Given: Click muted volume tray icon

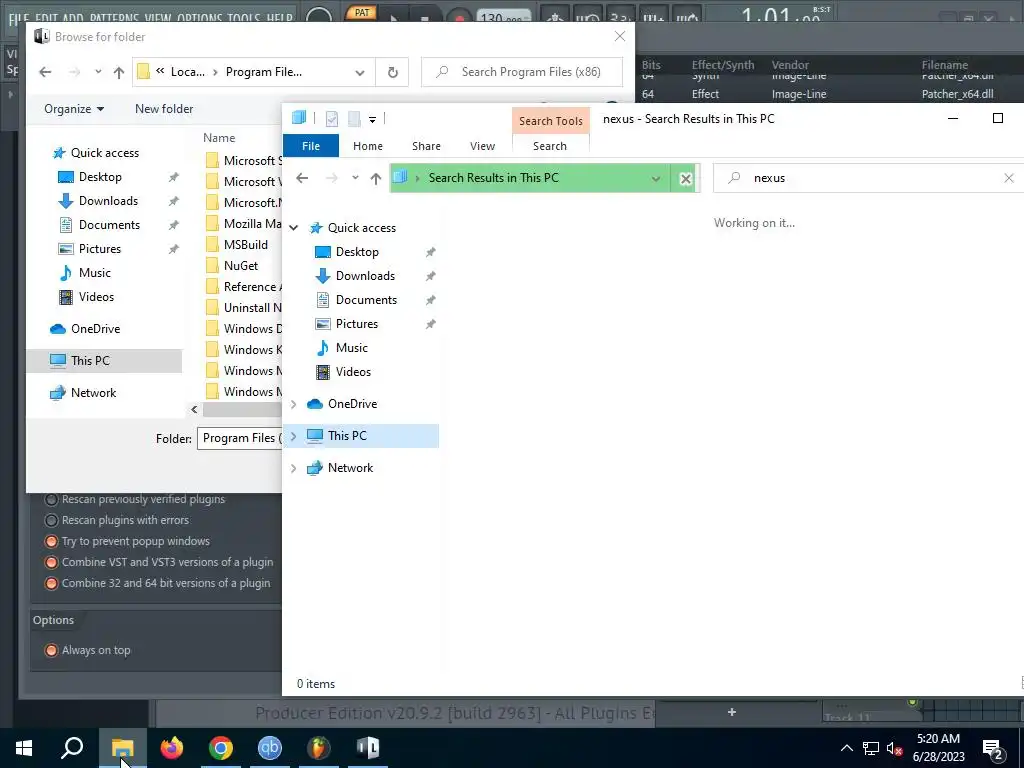Looking at the screenshot, I should click(895, 748).
